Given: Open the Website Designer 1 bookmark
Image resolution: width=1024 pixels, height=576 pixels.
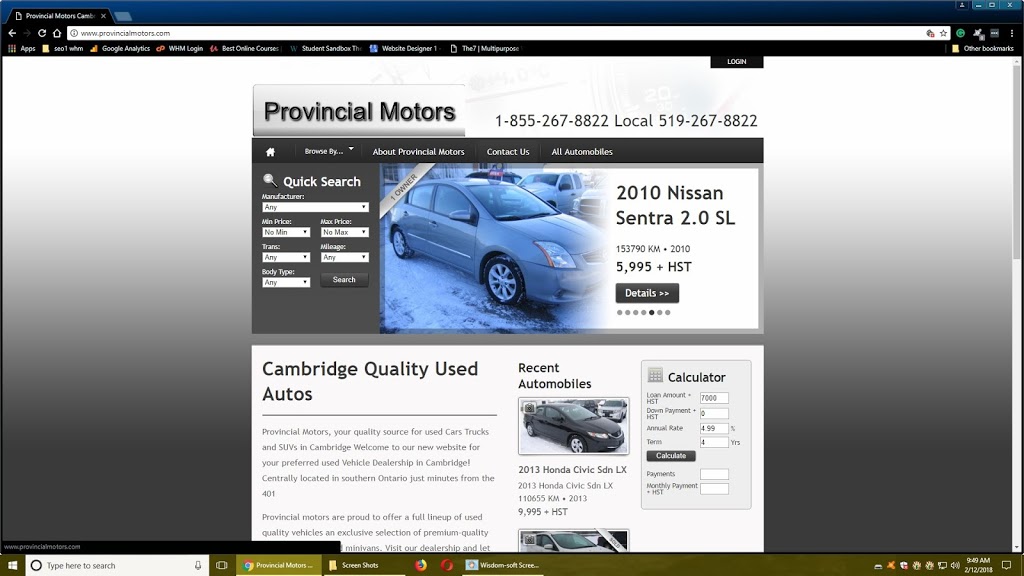Looking at the screenshot, I should pos(404,48).
